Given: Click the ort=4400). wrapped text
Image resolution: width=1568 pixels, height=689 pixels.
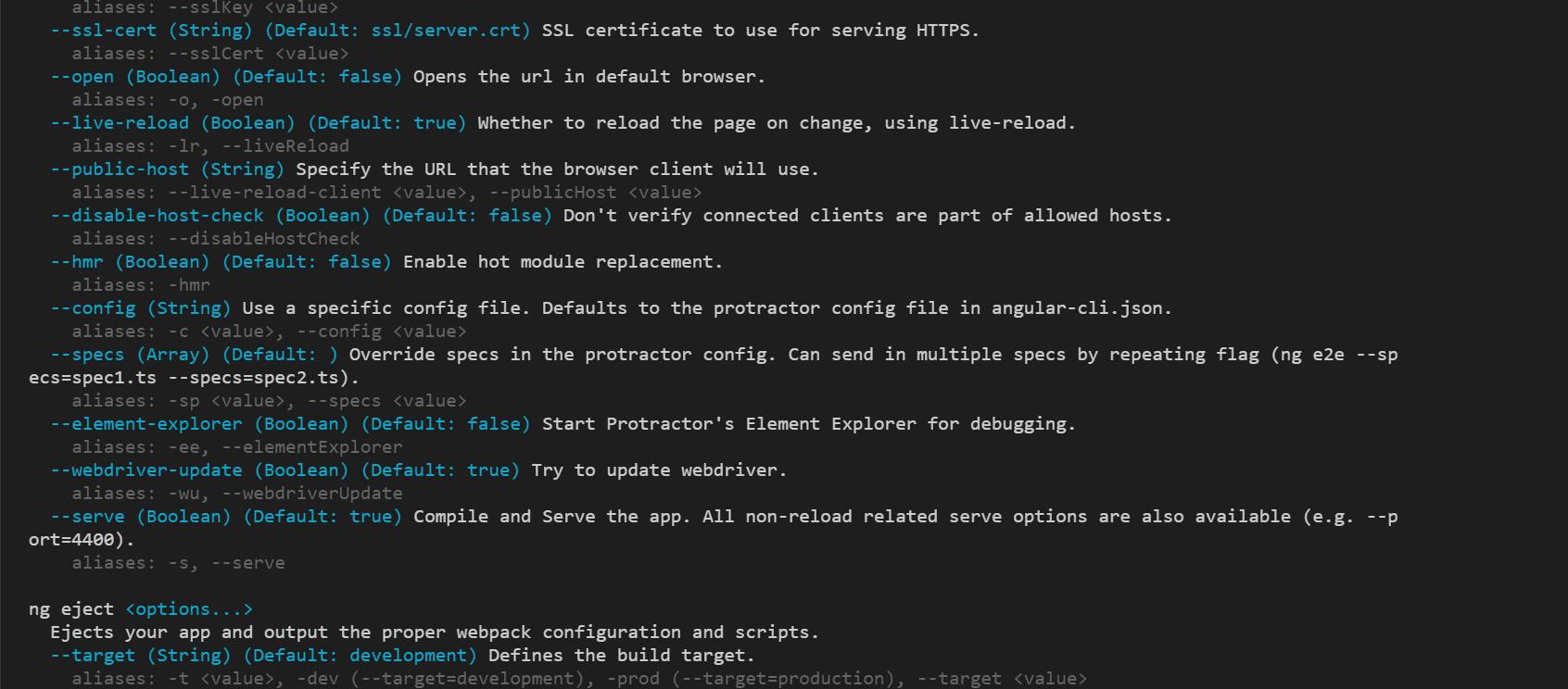Looking at the screenshot, I should 82,540.
